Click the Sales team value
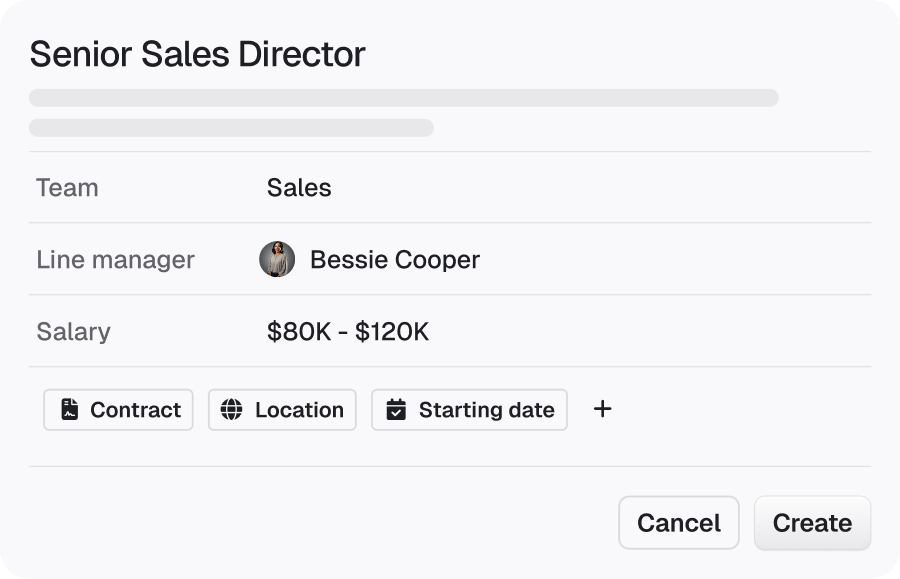Screen dimensions: 900x579 299,188
